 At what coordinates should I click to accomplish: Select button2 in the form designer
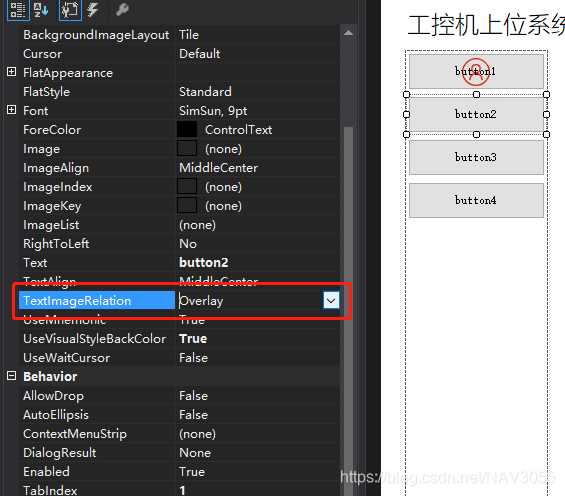click(x=476, y=114)
